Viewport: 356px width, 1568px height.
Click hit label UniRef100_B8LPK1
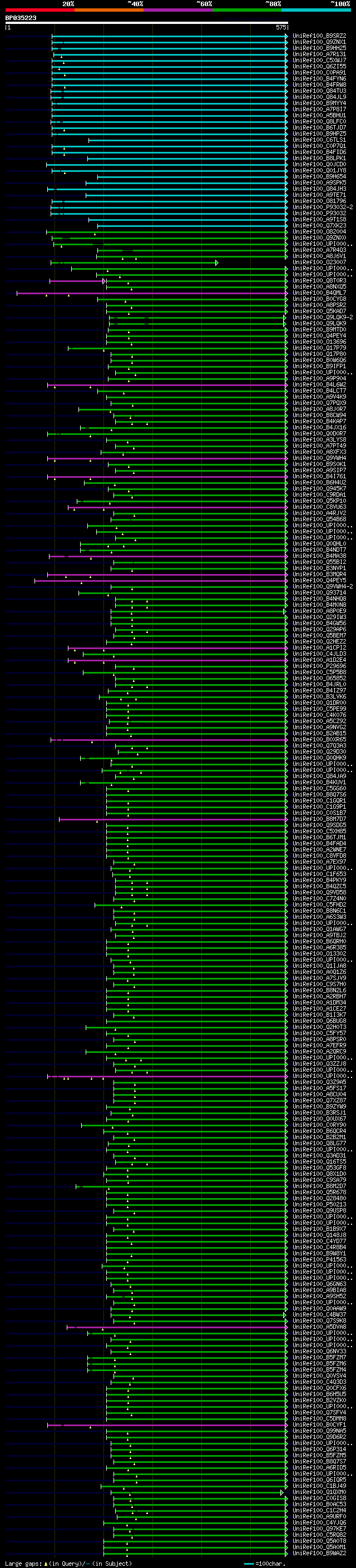click(x=319, y=159)
